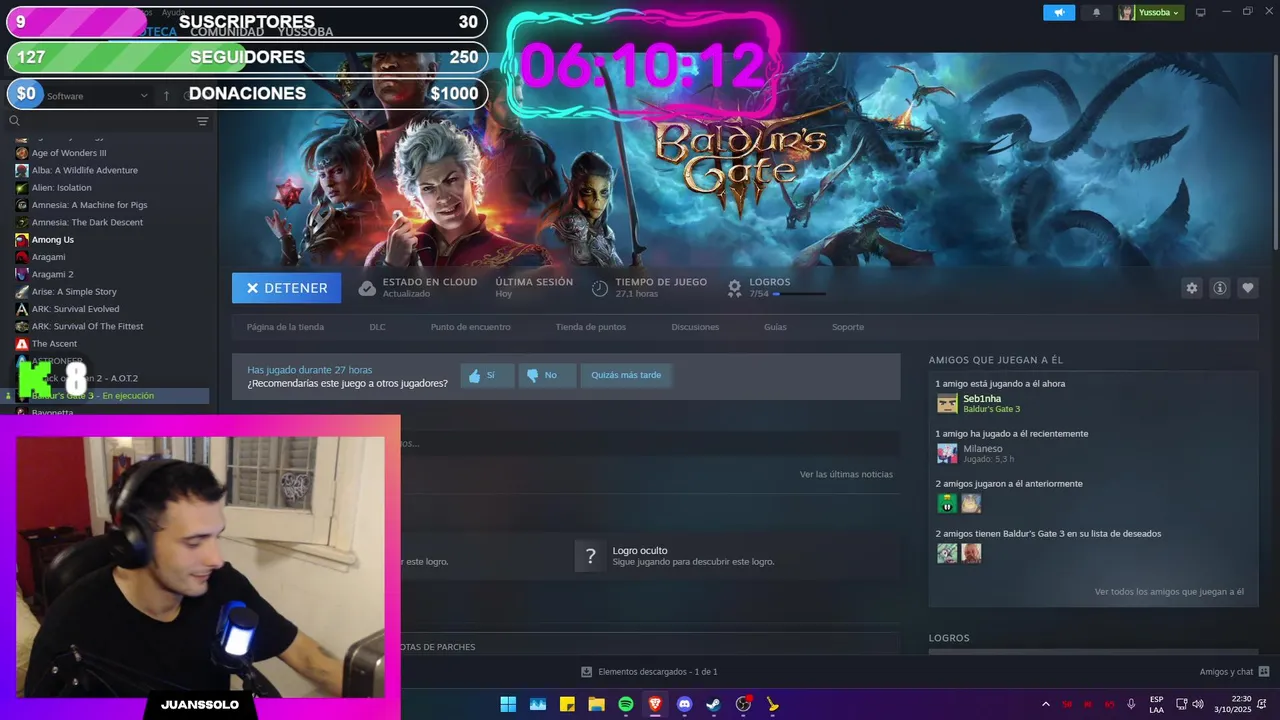Click the library search magnifier icon
Screen dimensions: 1280x720
[14, 121]
